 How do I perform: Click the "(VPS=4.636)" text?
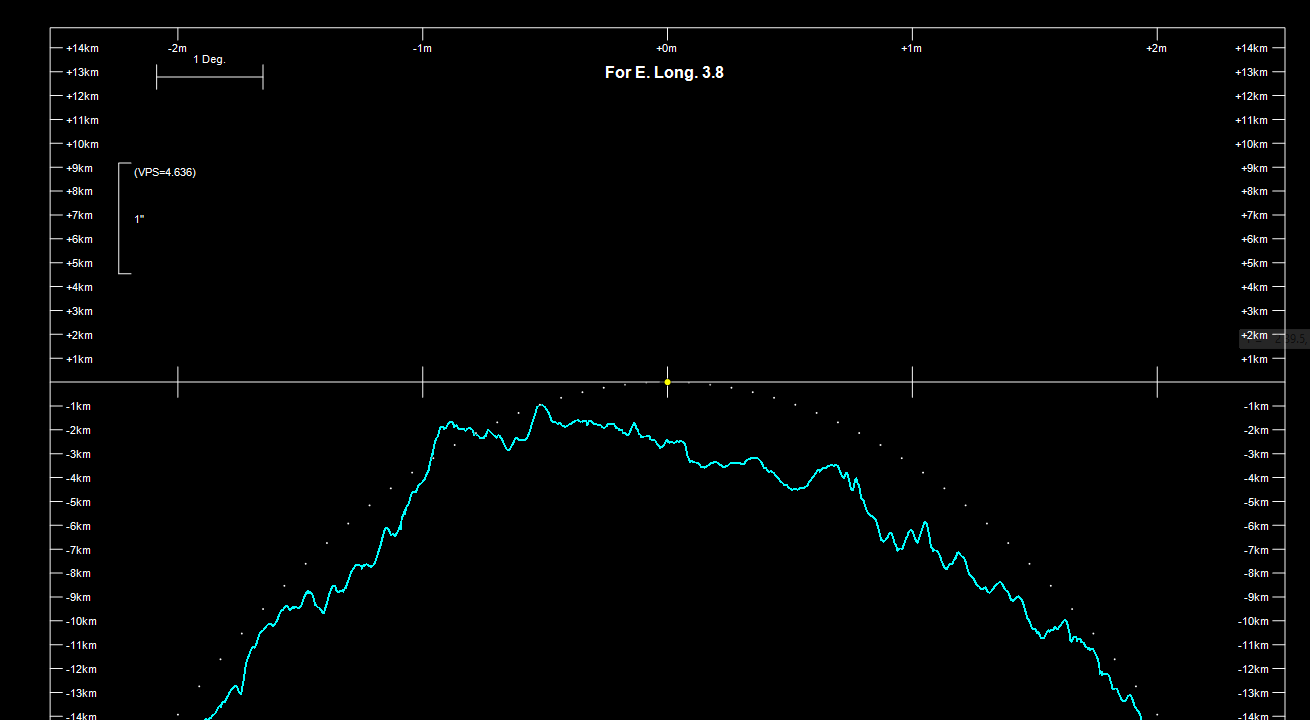[x=165, y=172]
